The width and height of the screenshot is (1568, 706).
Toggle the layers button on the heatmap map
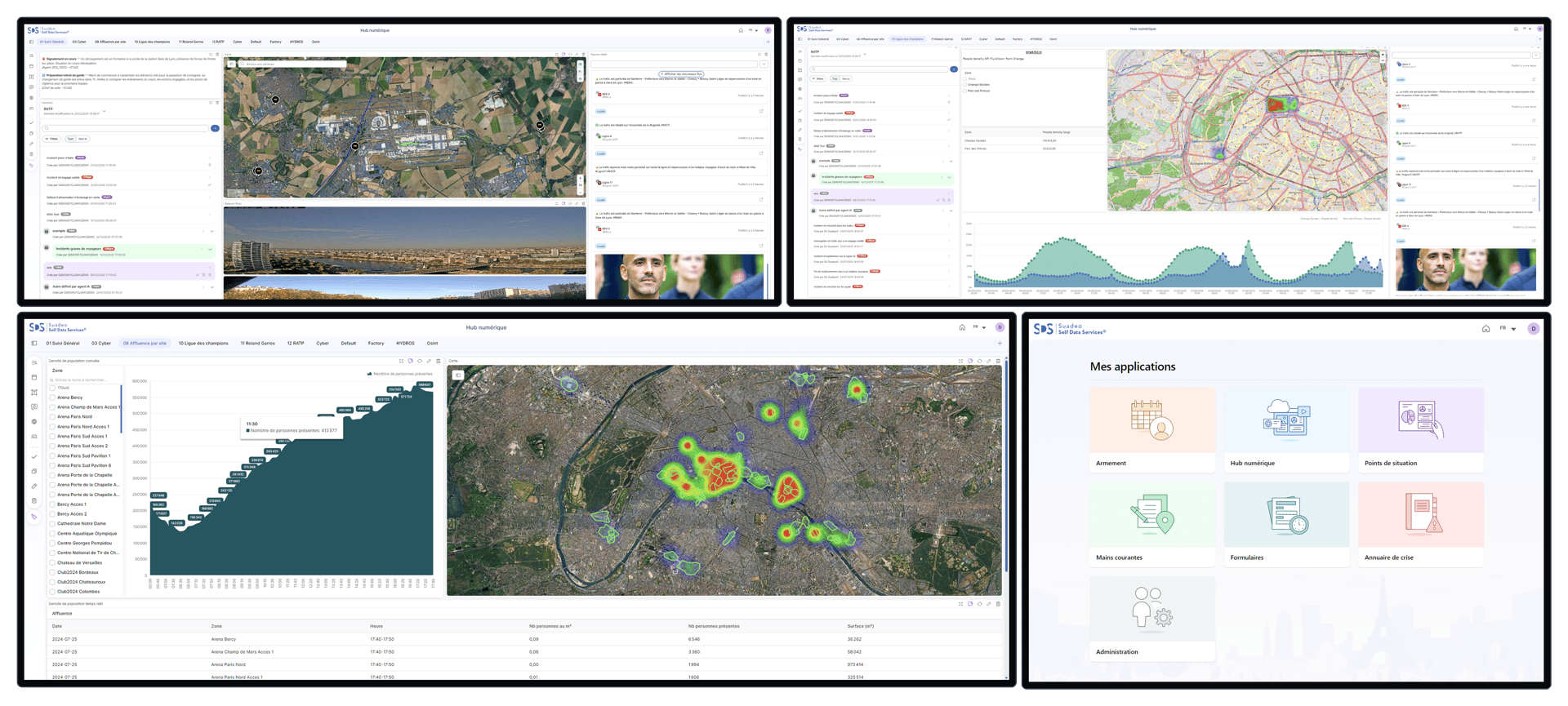coord(458,375)
